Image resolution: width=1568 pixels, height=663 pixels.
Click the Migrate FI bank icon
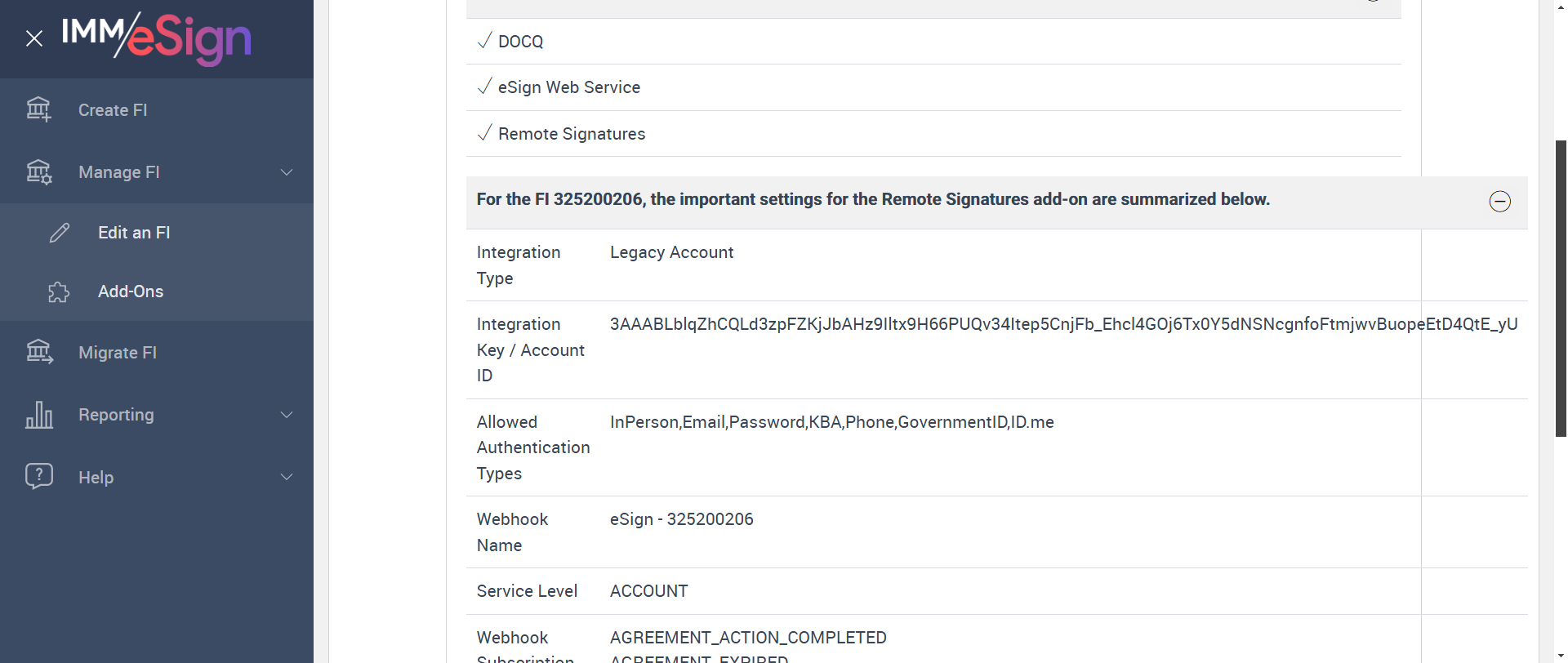click(38, 352)
